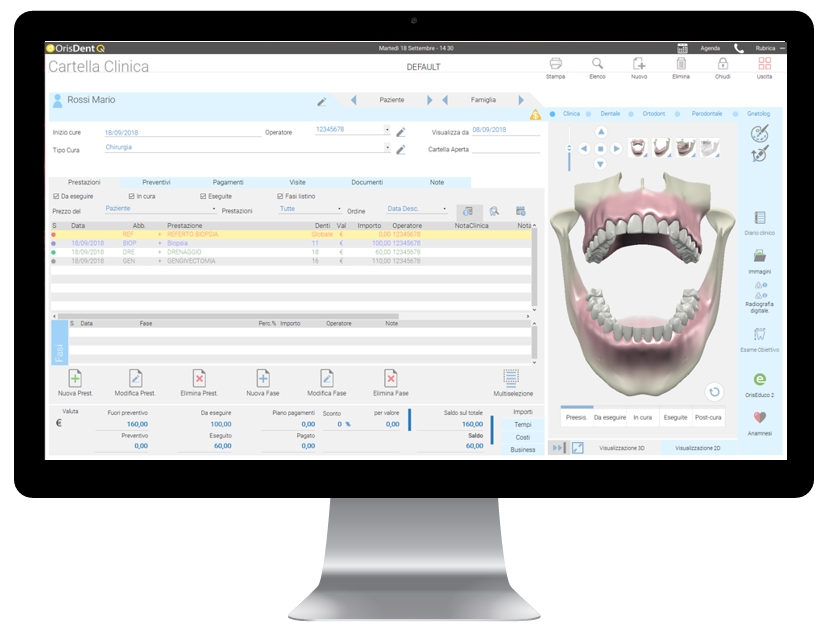830x636 pixels.
Task: Create new record with the Nuovo icon
Action: 640,62
